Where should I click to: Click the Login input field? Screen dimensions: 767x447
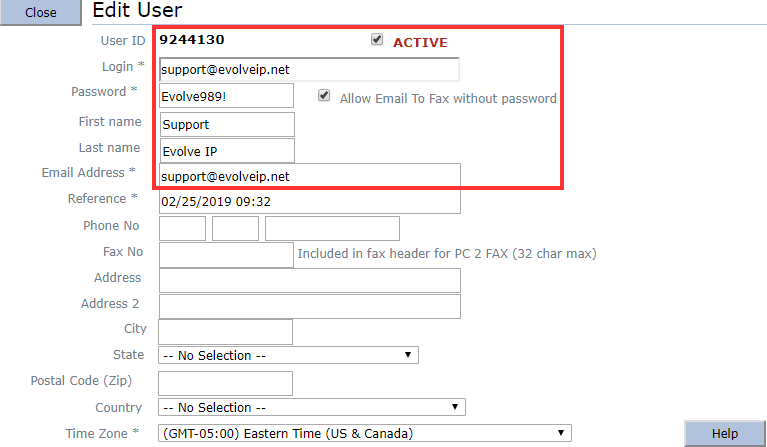click(309, 70)
